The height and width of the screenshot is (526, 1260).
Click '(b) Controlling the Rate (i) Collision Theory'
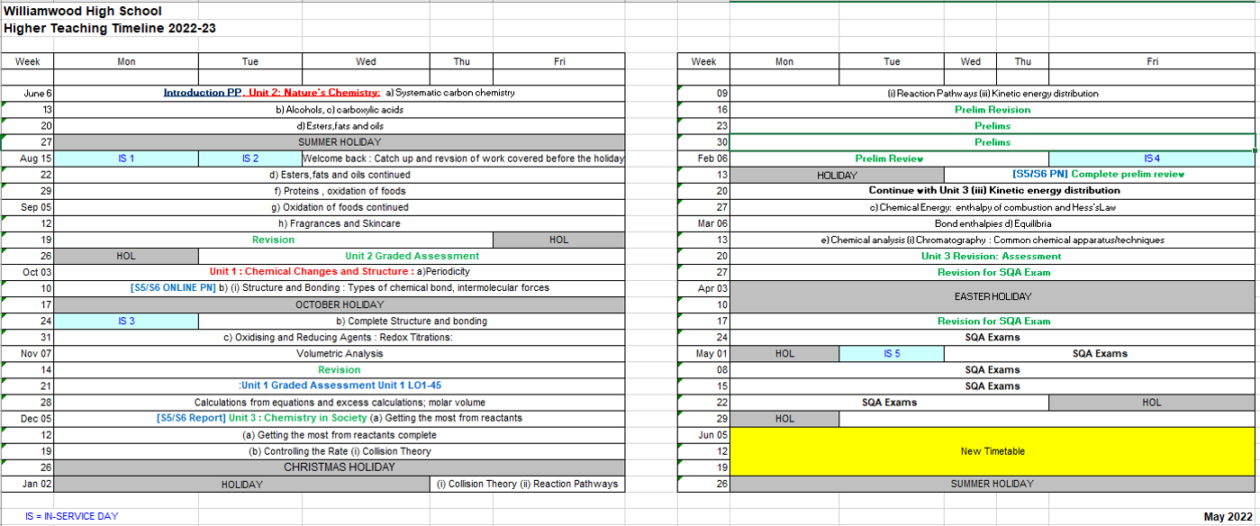(x=340, y=451)
